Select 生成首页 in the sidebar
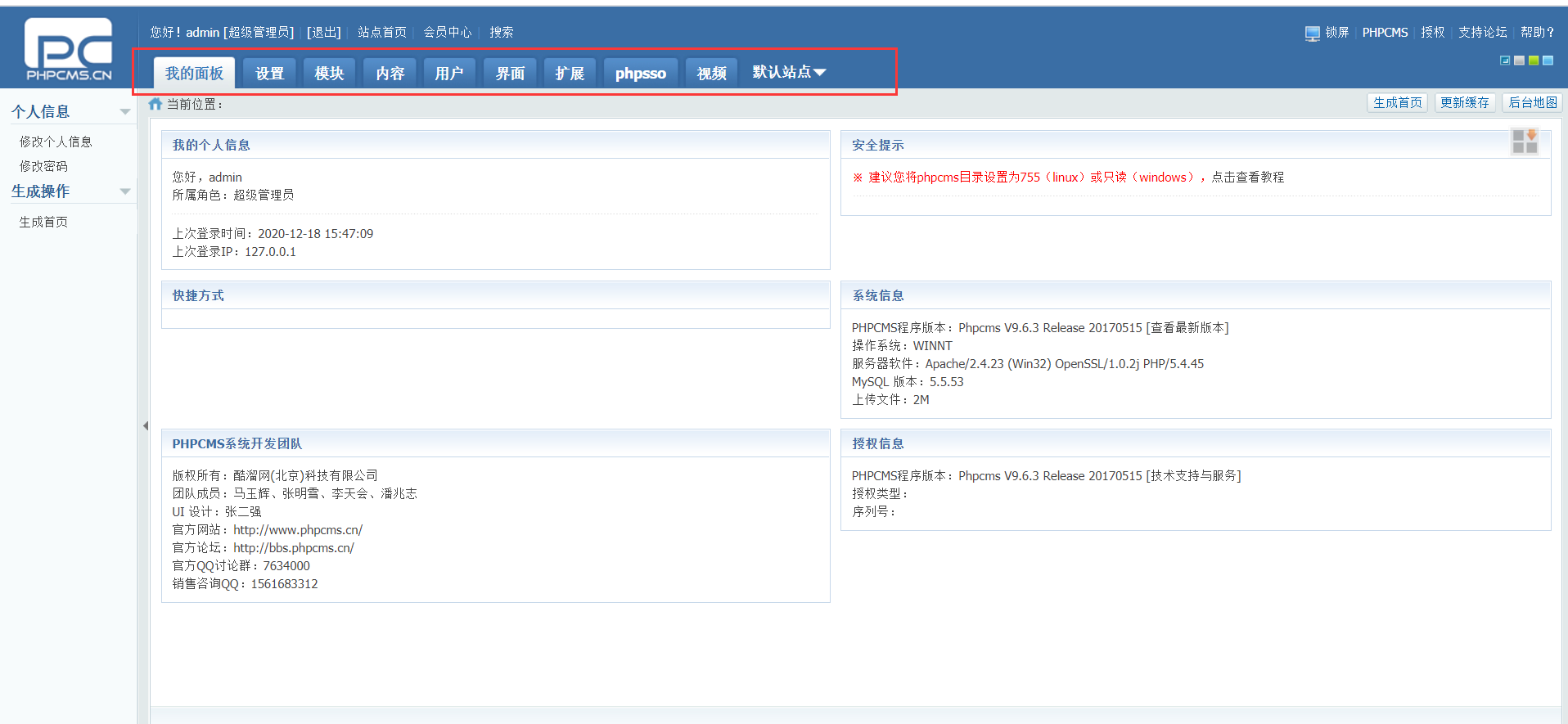Viewport: 1568px width, 724px height. [43, 222]
